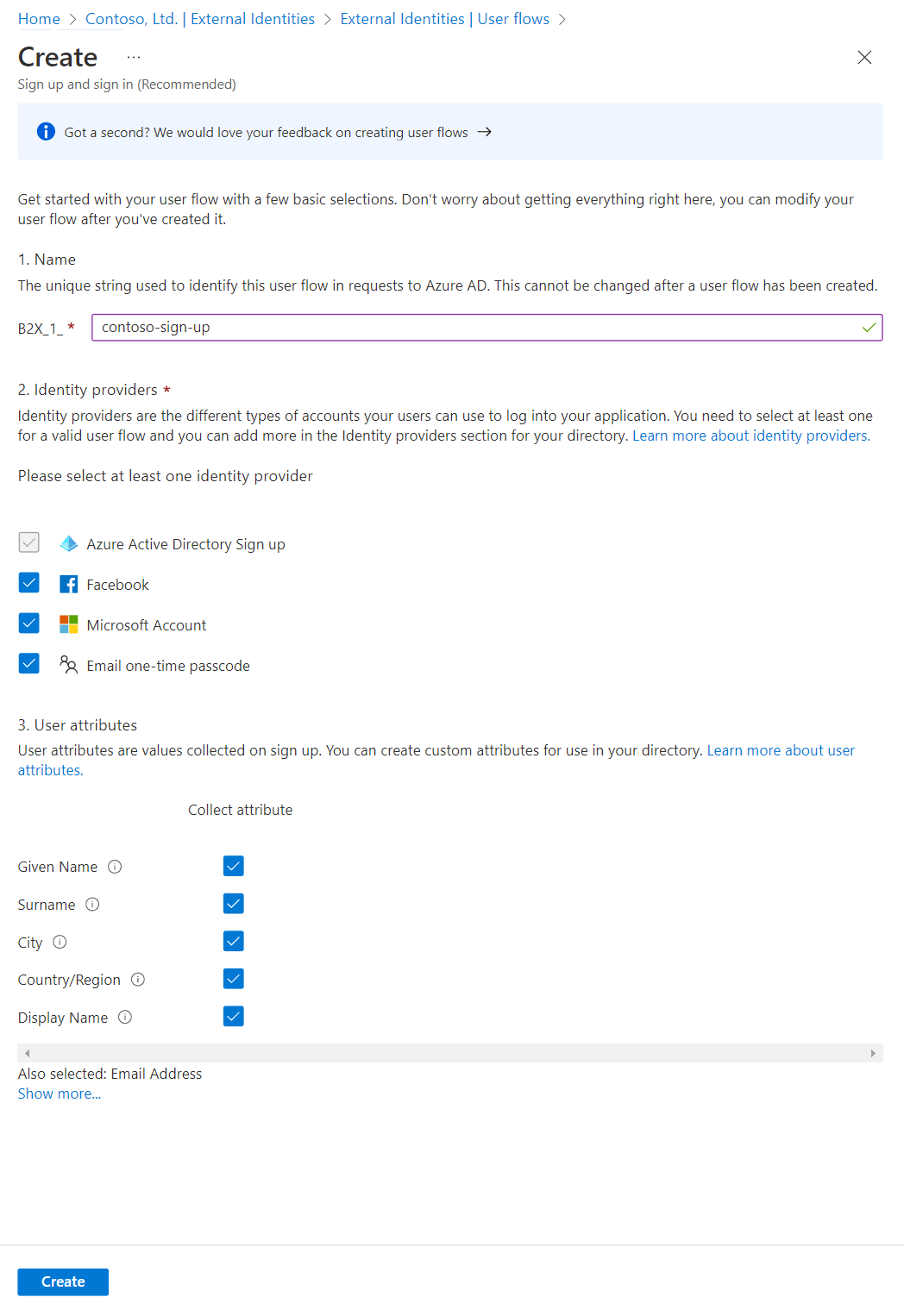Click the Display Name info icon
The height and width of the screenshot is (1316, 904).
tap(125, 1018)
